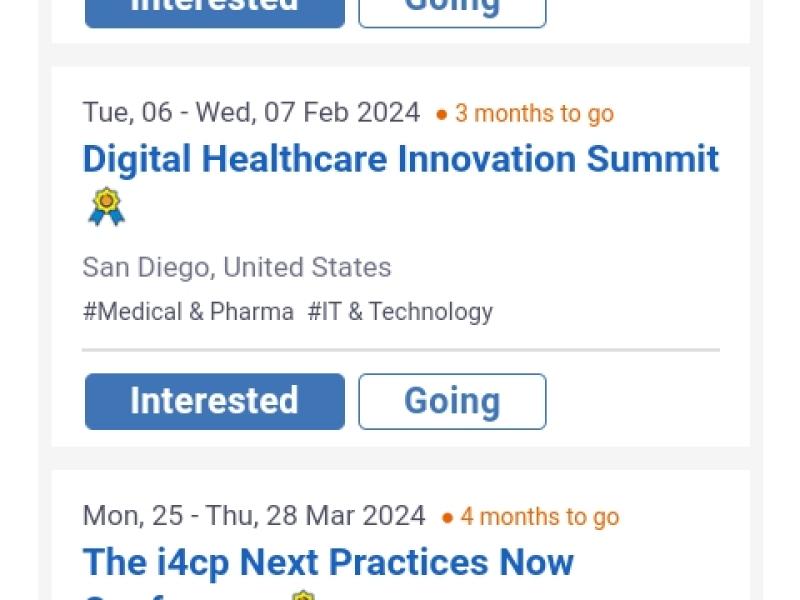The height and width of the screenshot is (600, 800).
Task: Click the divider line above the Interested button
Action: point(400,350)
